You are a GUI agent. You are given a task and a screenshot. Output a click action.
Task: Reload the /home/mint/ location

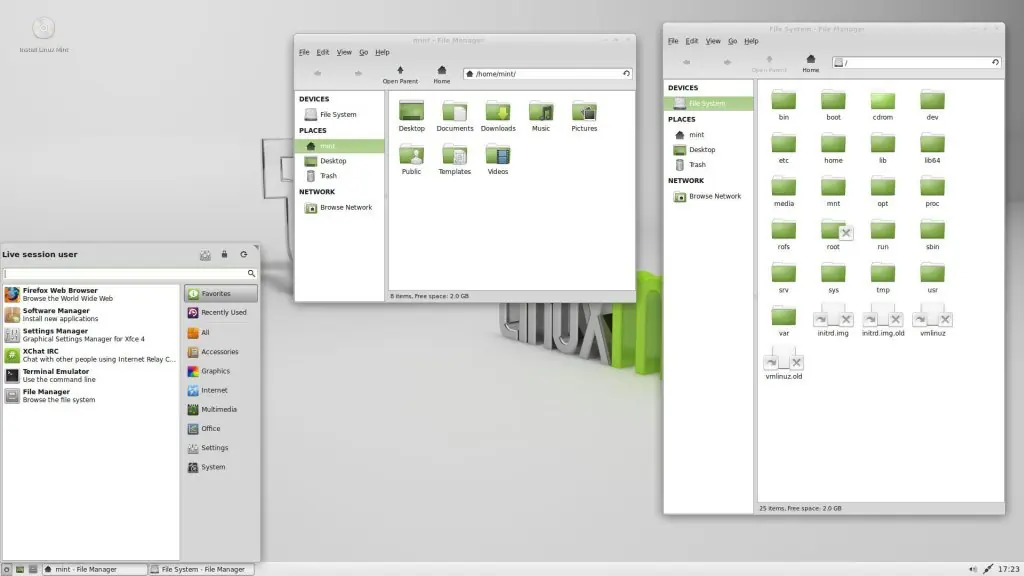(626, 73)
